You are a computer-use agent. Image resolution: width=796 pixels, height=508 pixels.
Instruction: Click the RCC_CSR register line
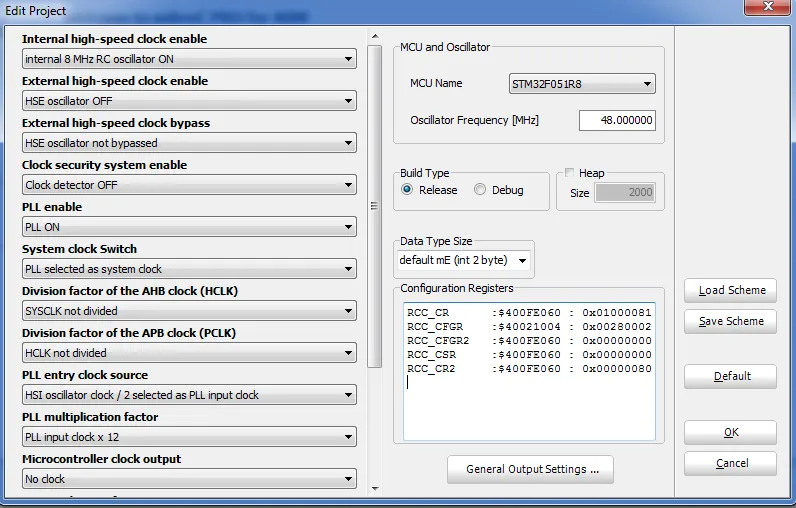coord(529,355)
